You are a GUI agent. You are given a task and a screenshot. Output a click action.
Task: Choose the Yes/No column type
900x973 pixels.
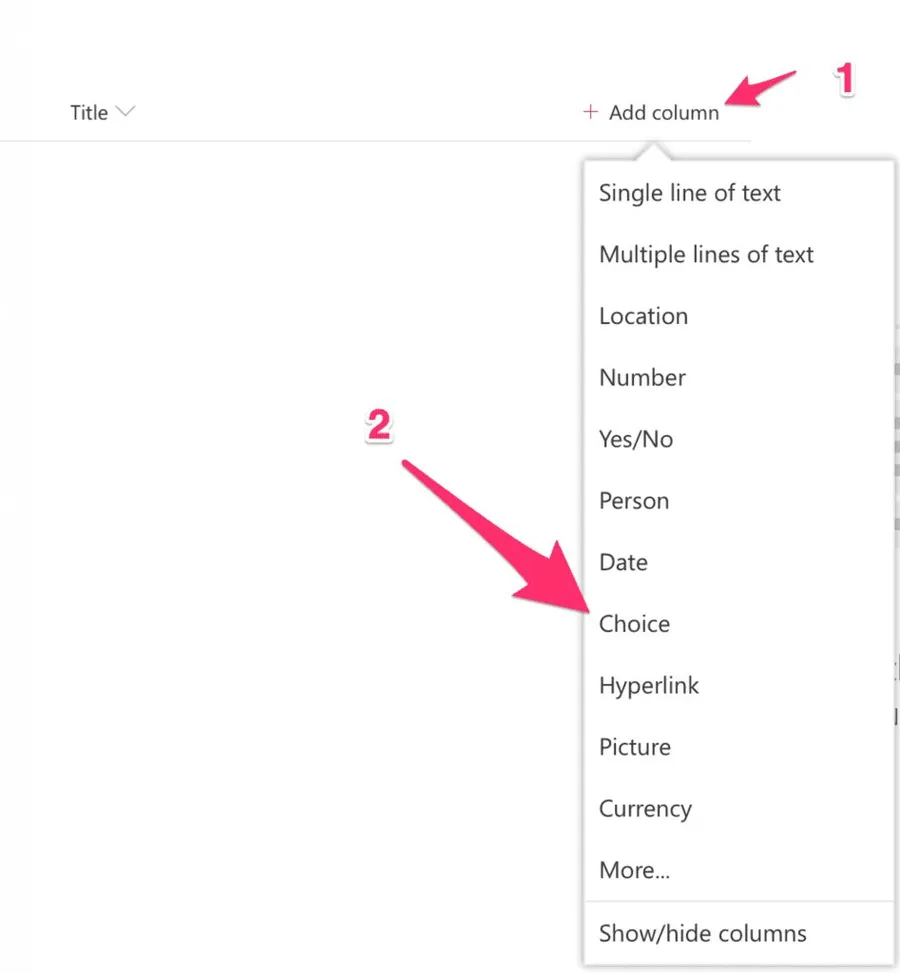tap(635, 439)
